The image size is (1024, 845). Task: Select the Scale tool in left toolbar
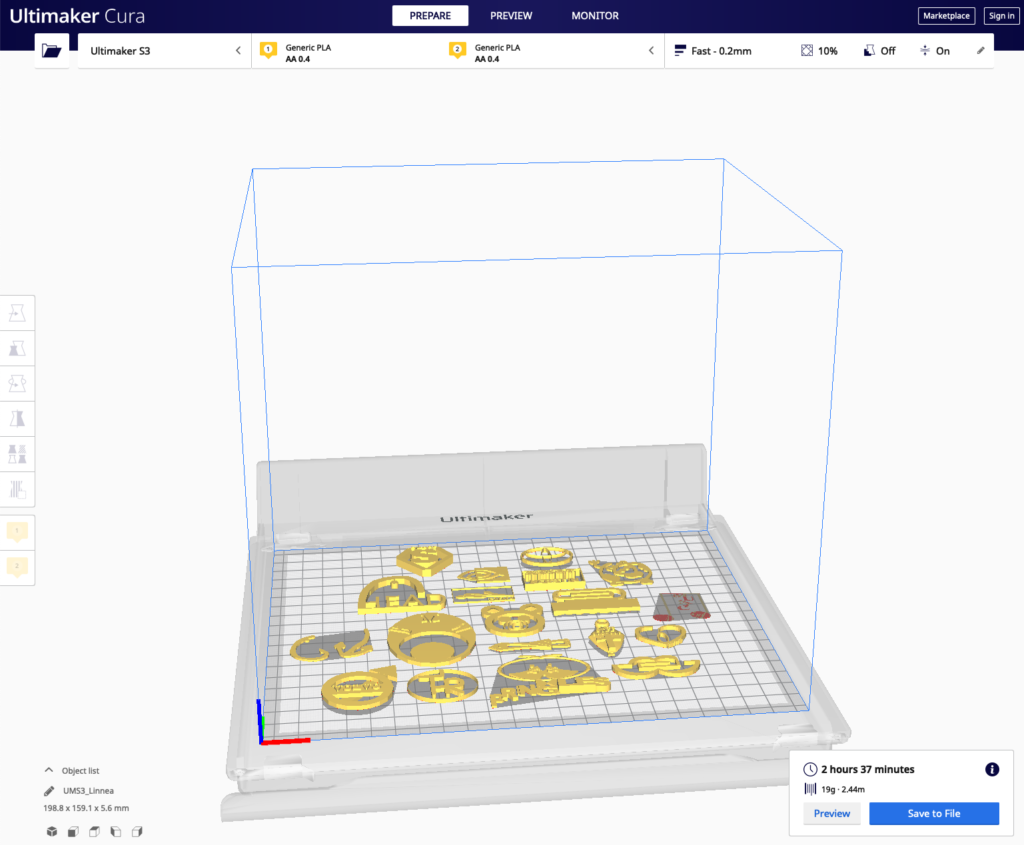pyautogui.click(x=18, y=349)
